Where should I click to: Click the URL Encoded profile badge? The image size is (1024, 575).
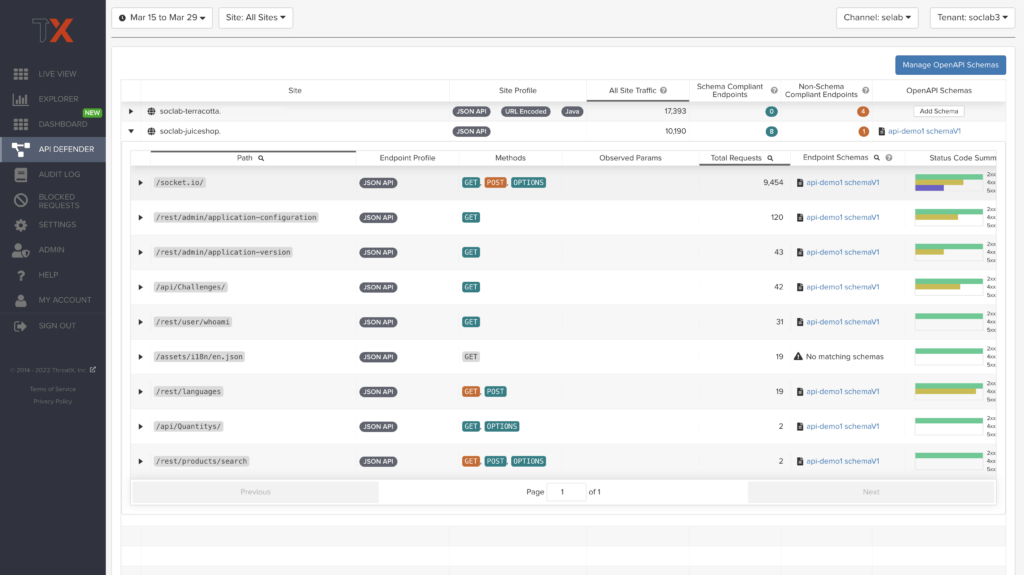click(525, 111)
